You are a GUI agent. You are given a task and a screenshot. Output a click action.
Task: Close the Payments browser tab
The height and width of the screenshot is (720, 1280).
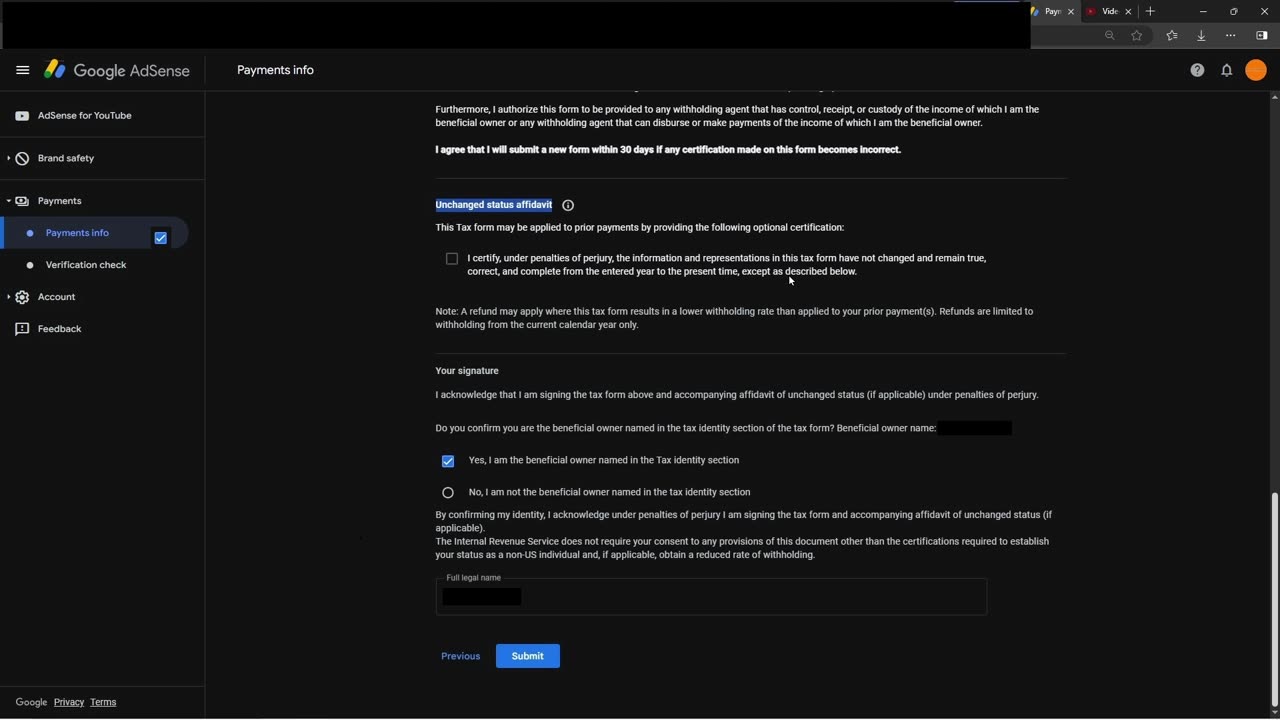[x=1071, y=12]
